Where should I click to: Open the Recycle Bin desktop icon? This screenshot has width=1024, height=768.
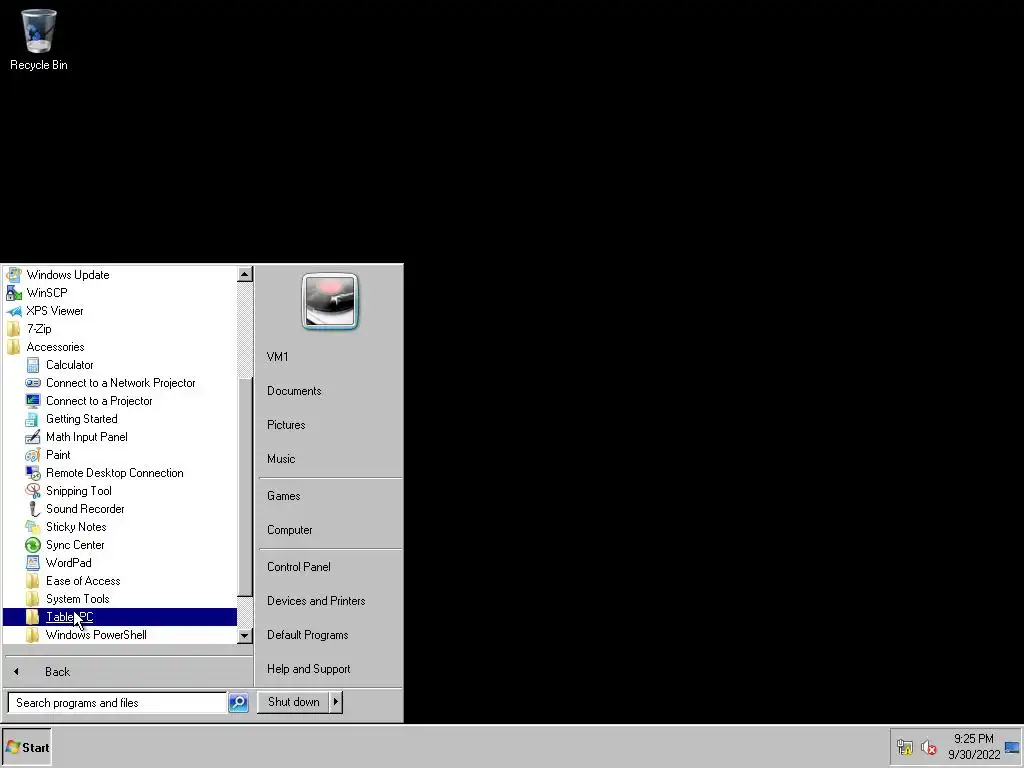coord(39,39)
